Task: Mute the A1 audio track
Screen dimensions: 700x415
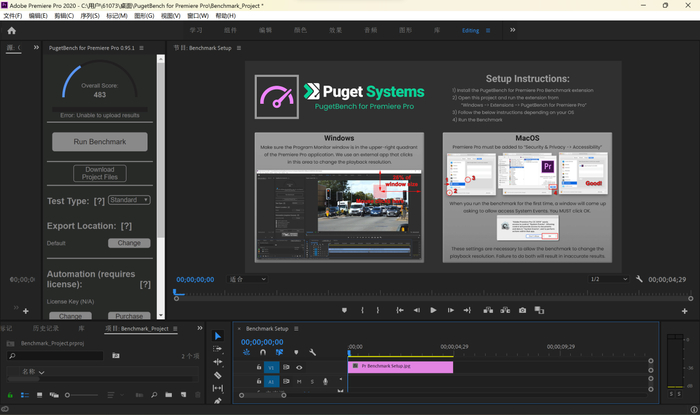Action: [x=299, y=381]
